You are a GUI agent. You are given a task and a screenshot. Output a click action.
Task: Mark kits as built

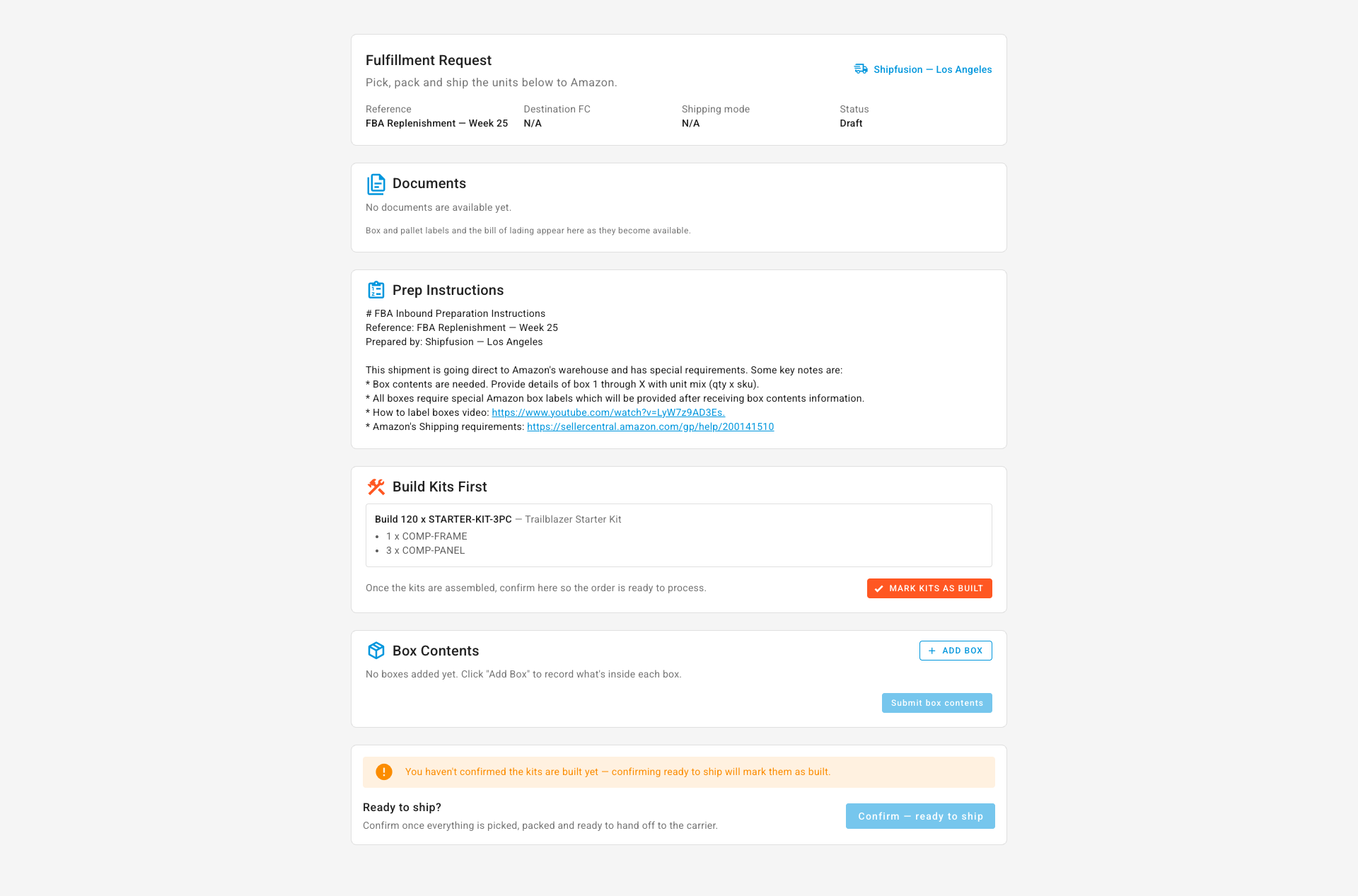point(929,588)
